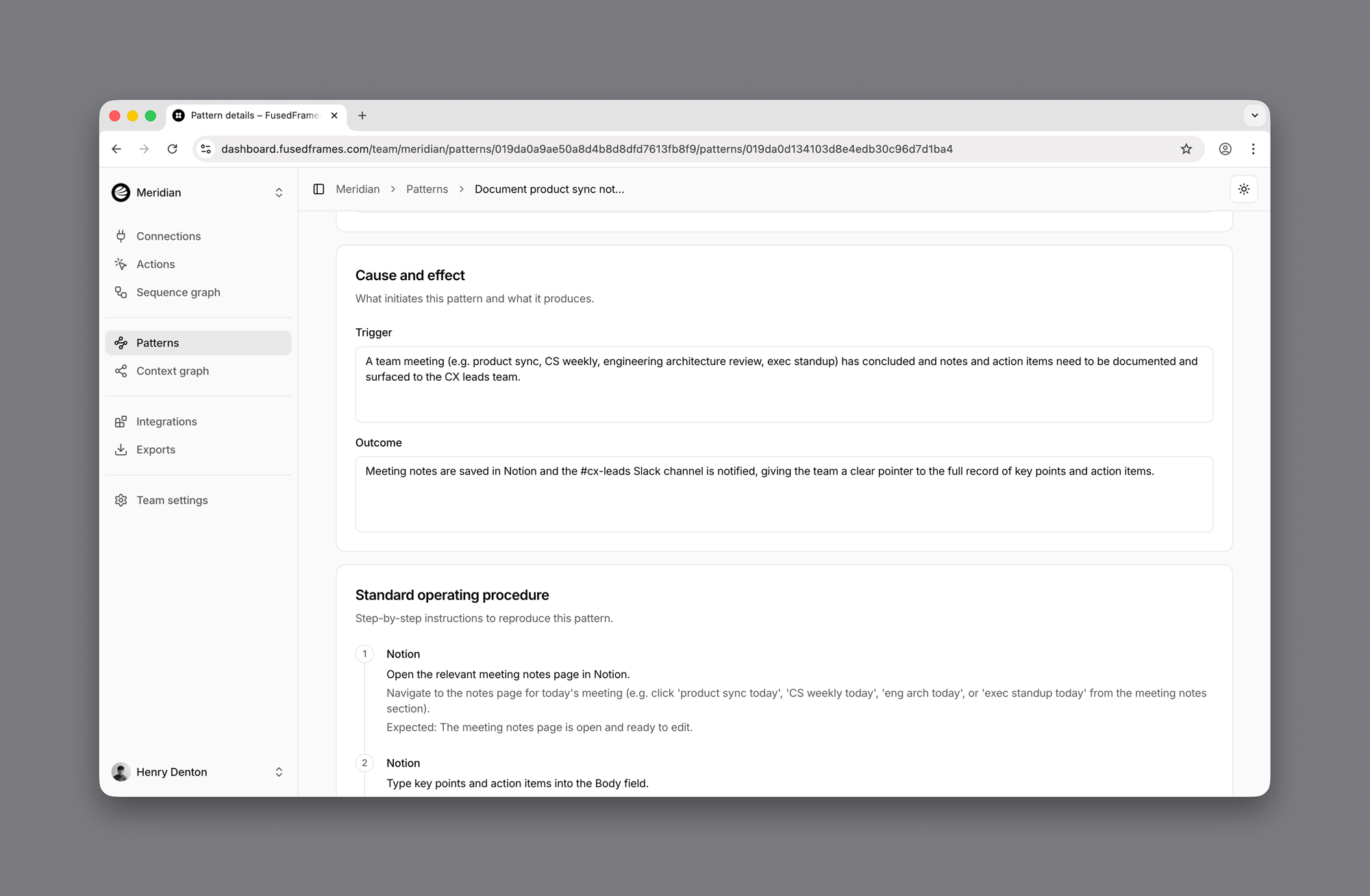The width and height of the screenshot is (1370, 896).
Task: Click the Exports download icon
Action: [x=121, y=450]
